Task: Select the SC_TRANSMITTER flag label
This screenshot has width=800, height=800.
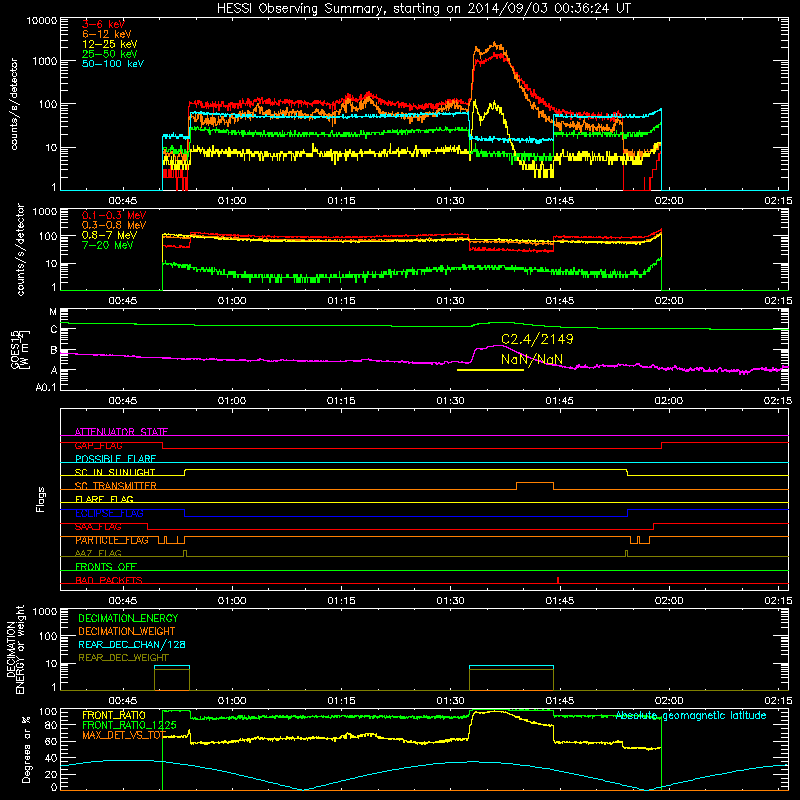Action: click(116, 486)
